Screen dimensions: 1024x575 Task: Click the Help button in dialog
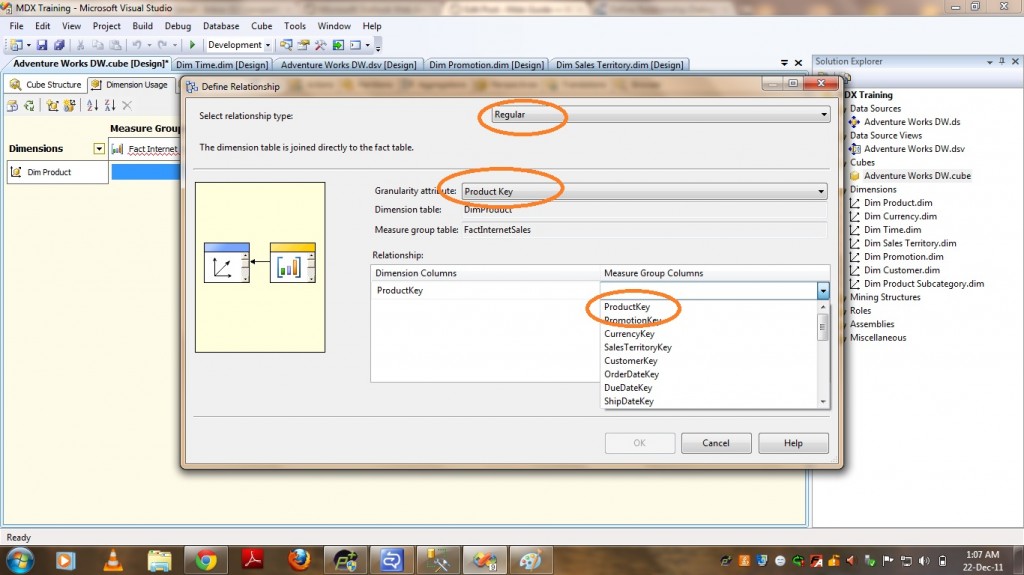point(793,443)
